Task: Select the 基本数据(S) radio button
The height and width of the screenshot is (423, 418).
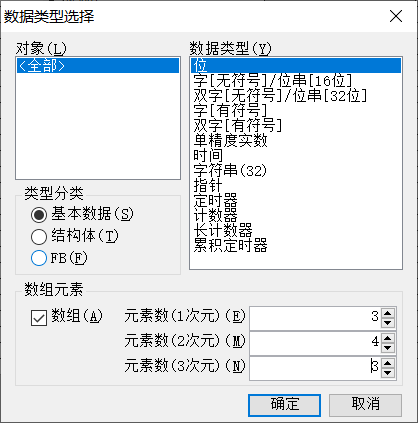Action: click(x=39, y=215)
